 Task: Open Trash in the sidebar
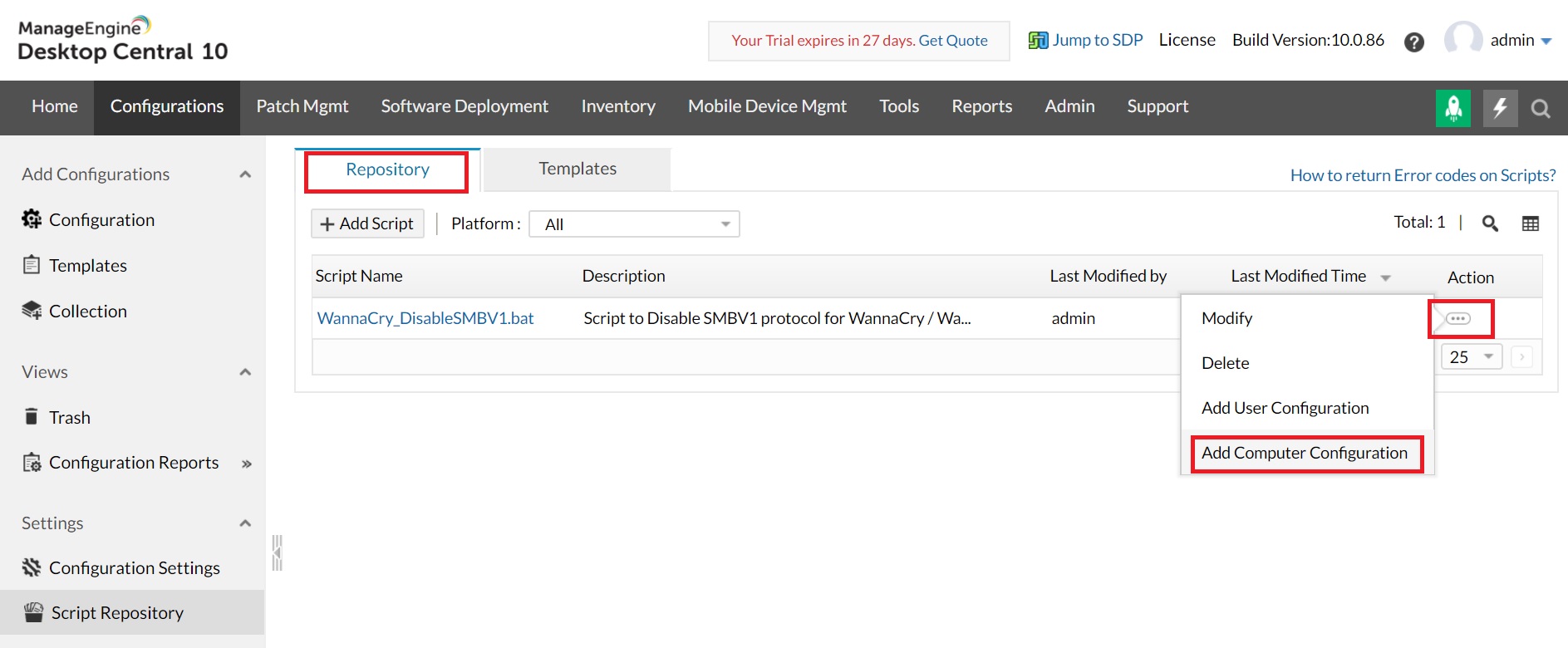70,418
